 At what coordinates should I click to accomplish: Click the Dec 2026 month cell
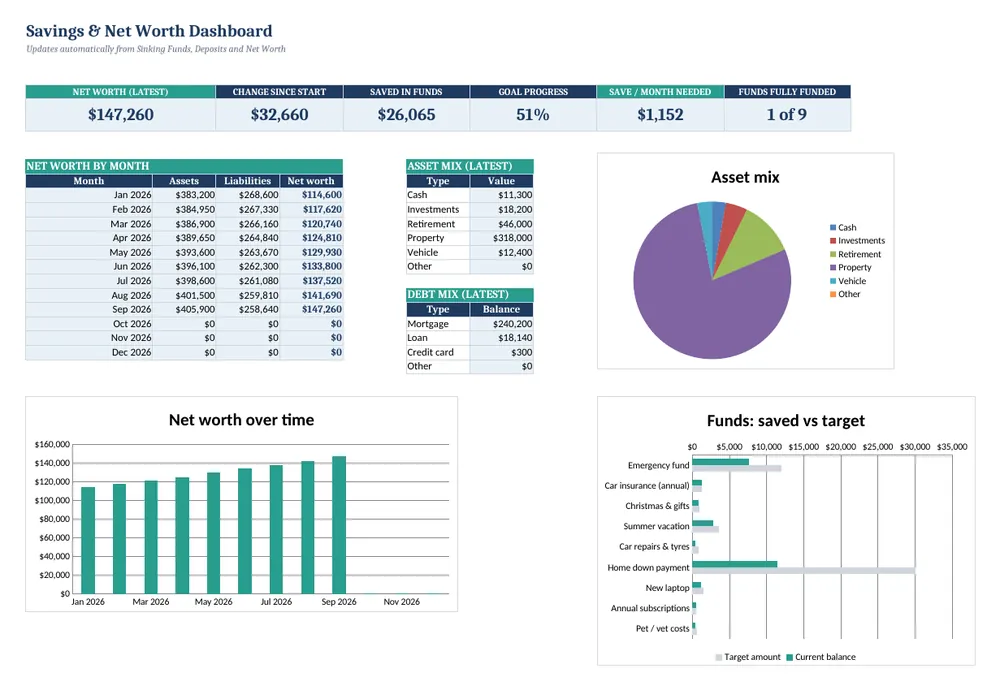(x=89, y=352)
